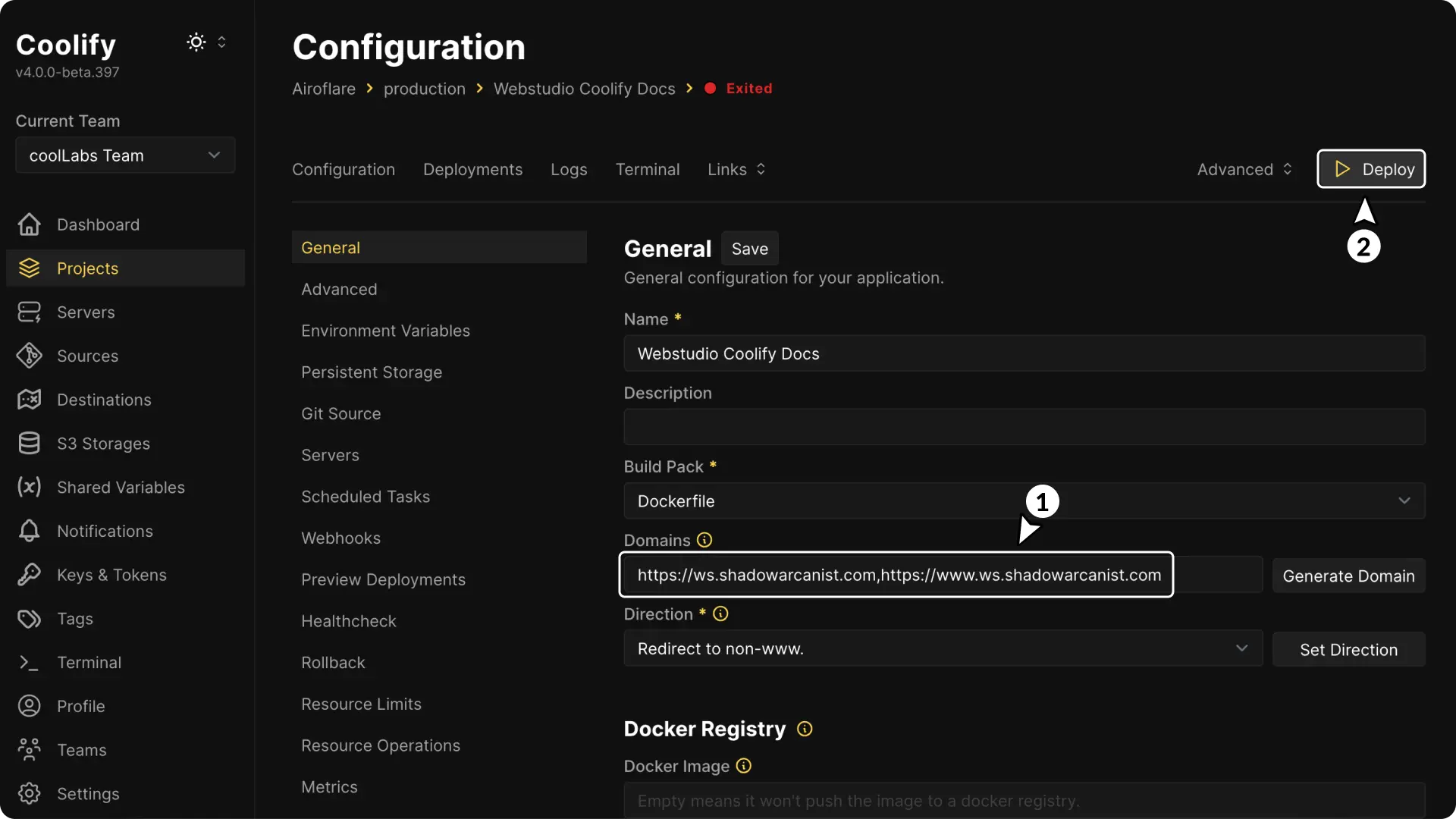Click the Domains info icon

coord(704,540)
